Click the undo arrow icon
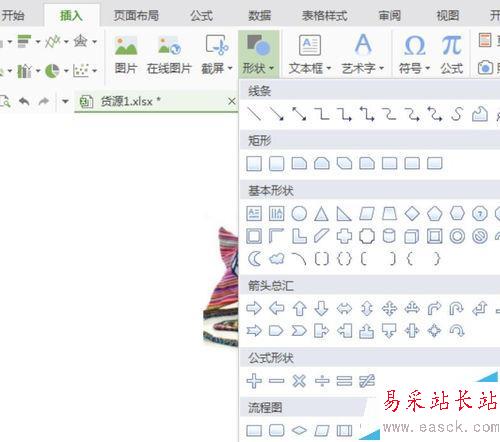 (x=24, y=101)
